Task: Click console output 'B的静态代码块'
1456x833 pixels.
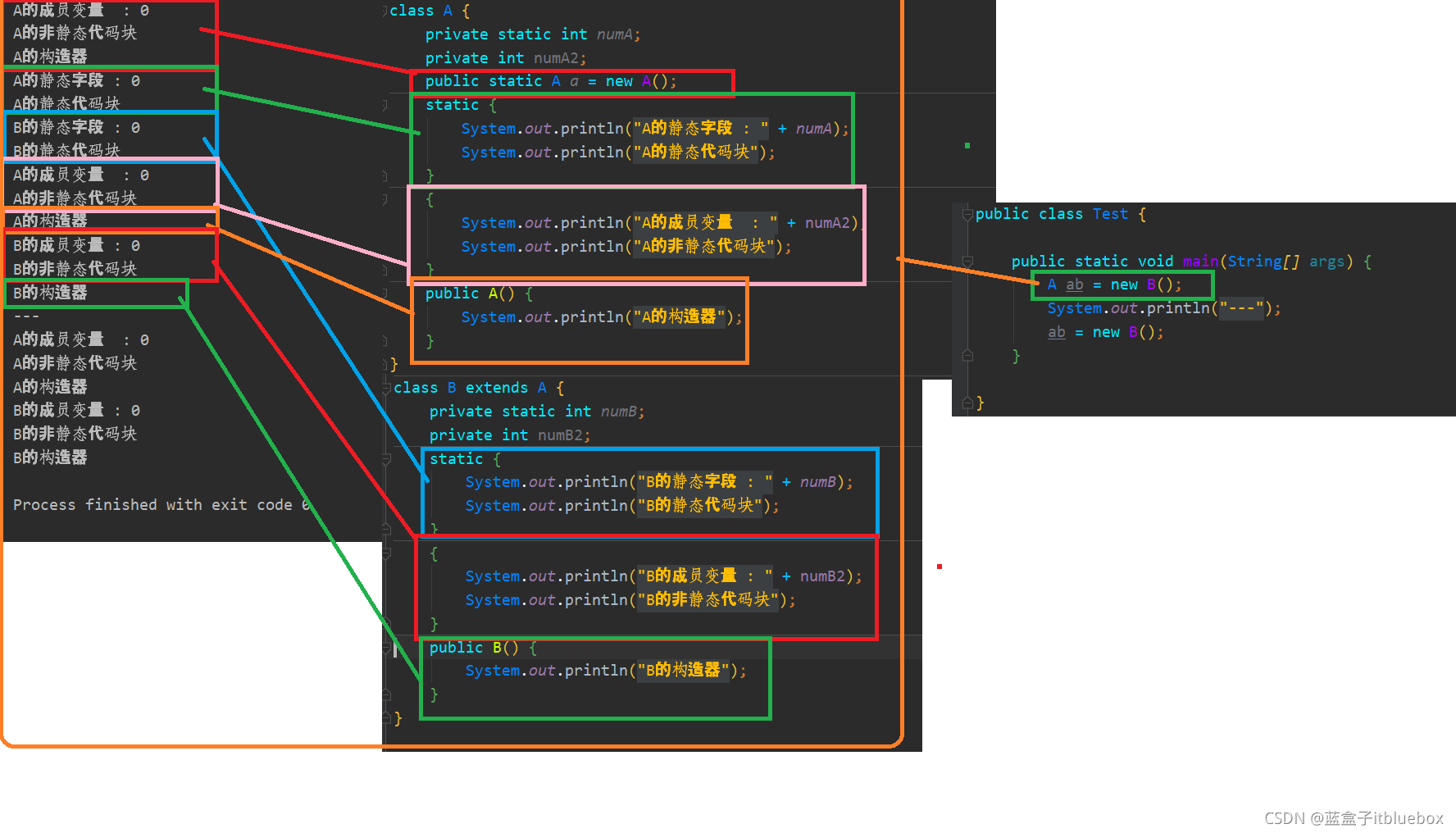Action: click(66, 150)
